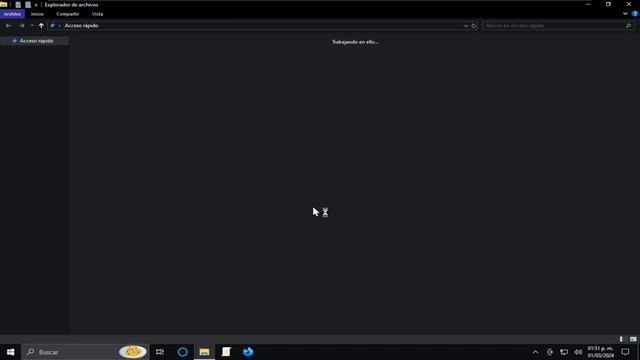
Task: Click Acceso rápido in the address bar
Action: coord(81,26)
